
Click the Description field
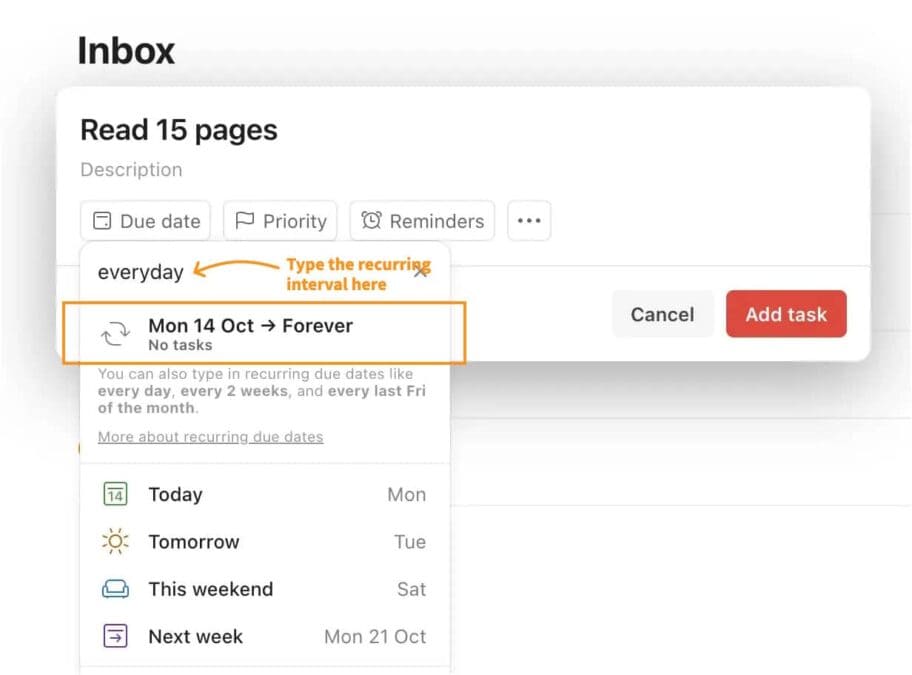(131, 169)
